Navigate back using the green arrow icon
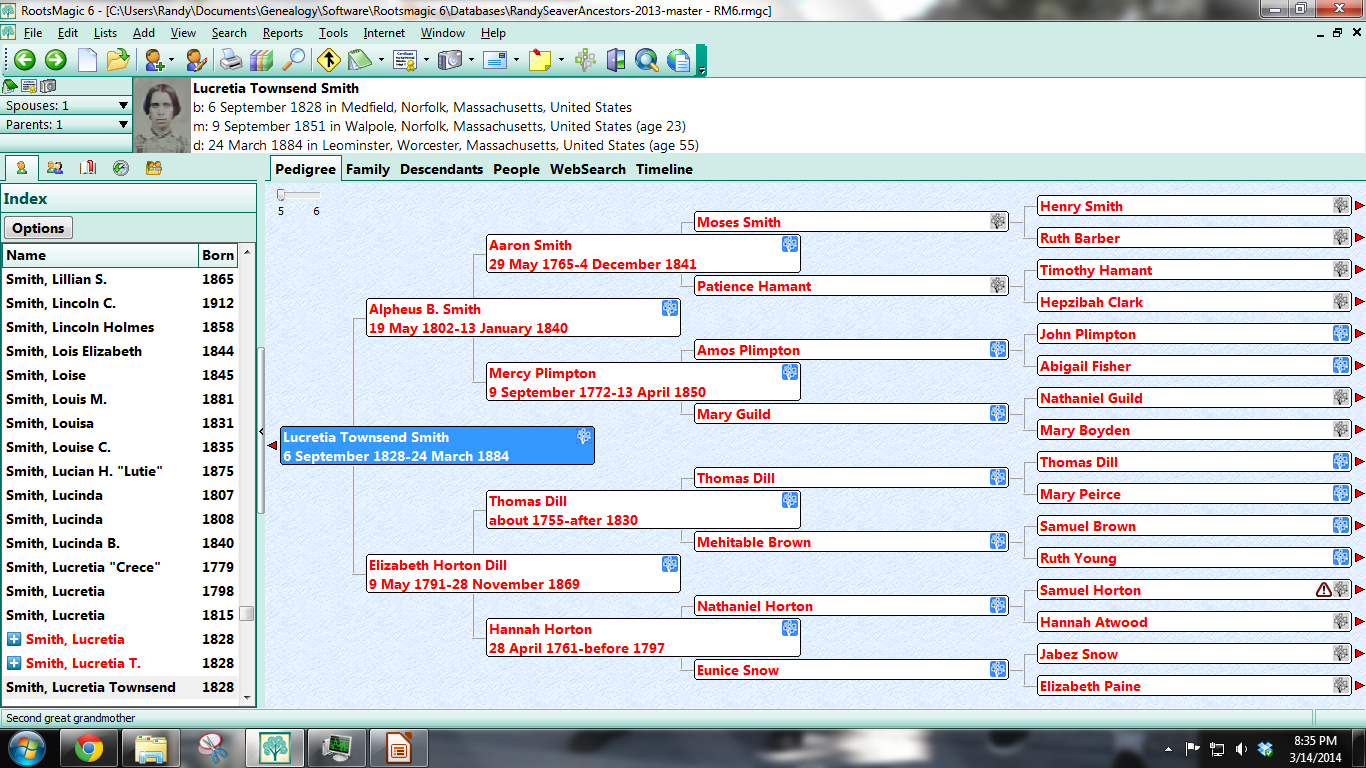 pyautogui.click(x=23, y=60)
